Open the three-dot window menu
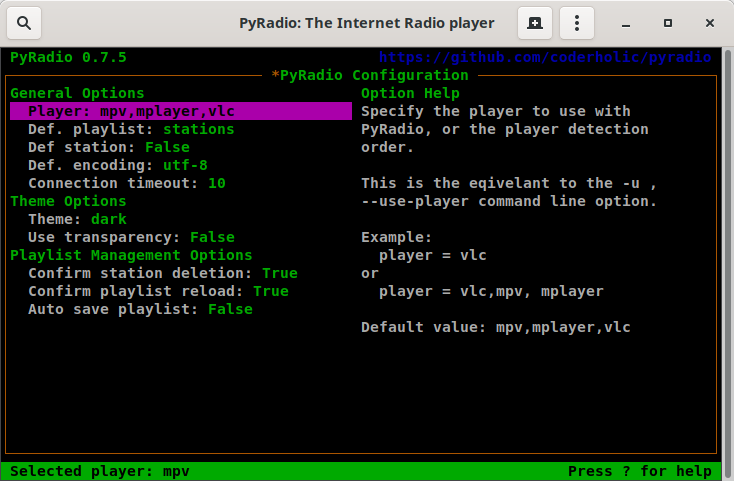This screenshot has width=734, height=481. [x=577, y=23]
